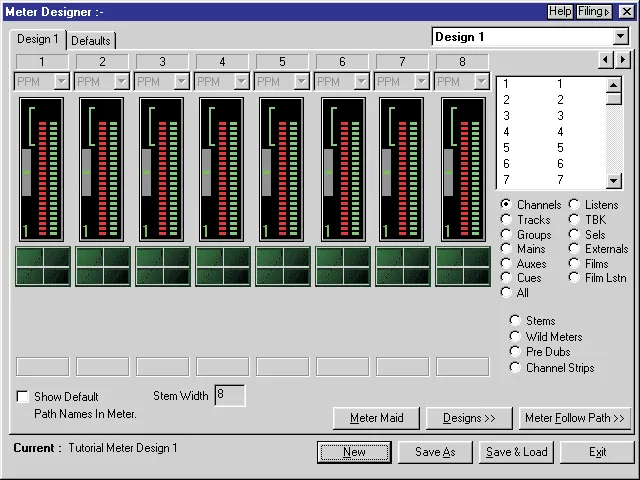Click the meter preview under column 5
This screenshot has width=640, height=480.
[x=282, y=169]
